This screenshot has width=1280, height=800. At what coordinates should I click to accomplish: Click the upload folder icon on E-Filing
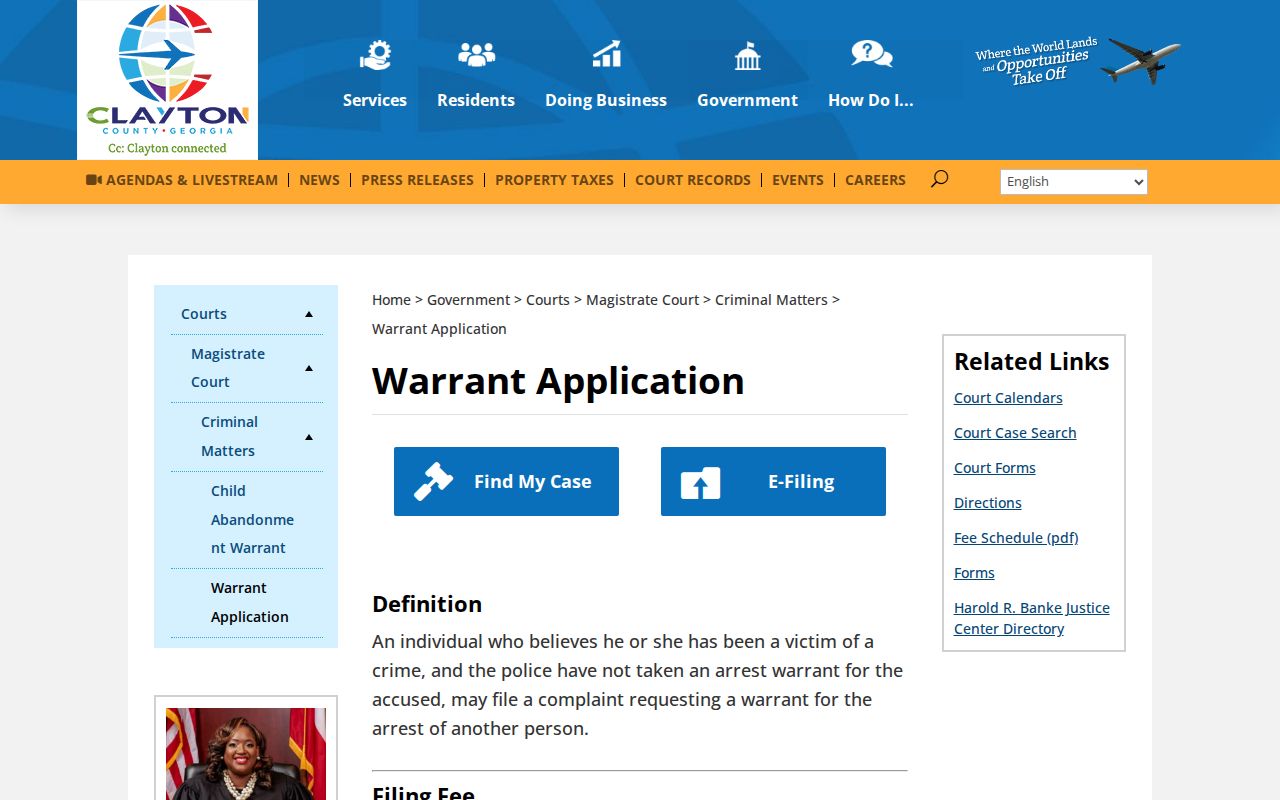700,483
